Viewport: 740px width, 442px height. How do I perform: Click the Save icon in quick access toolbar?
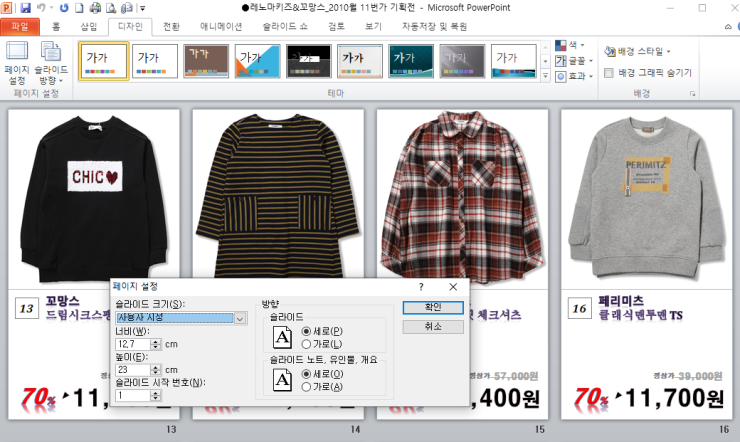pyautogui.click(x=25, y=8)
